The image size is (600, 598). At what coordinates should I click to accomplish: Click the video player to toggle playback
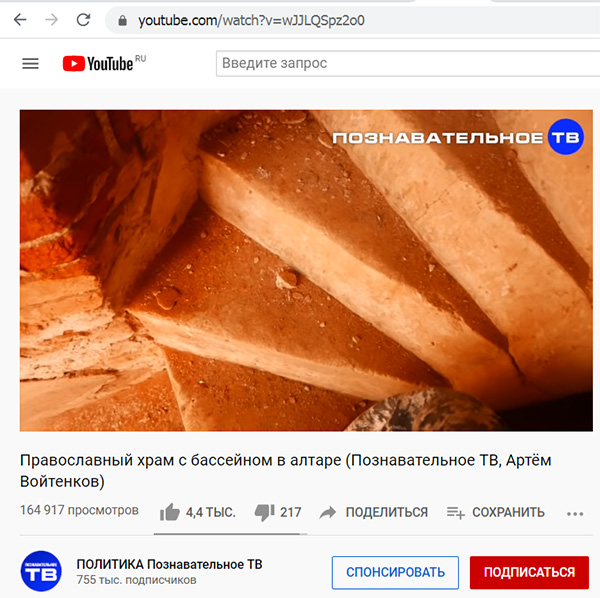306,270
